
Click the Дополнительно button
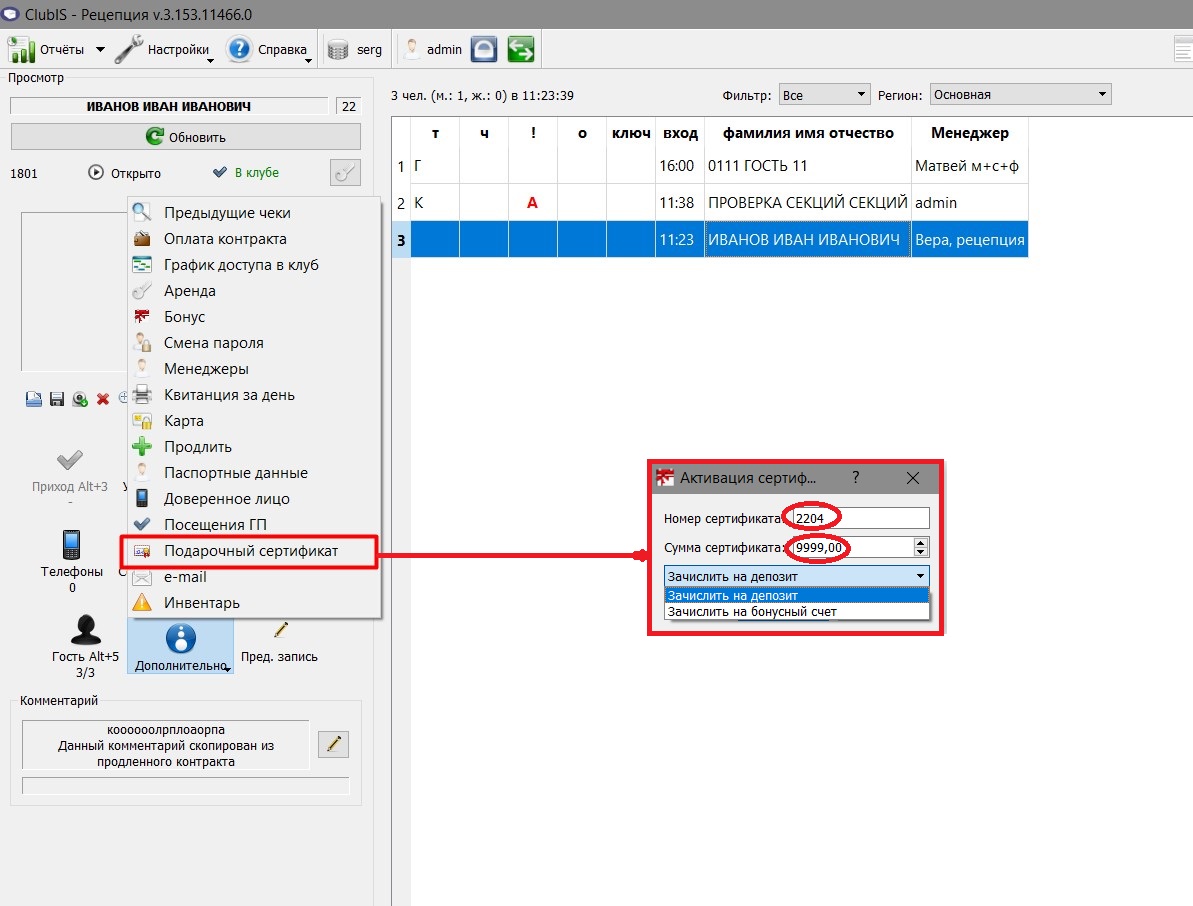(x=181, y=646)
